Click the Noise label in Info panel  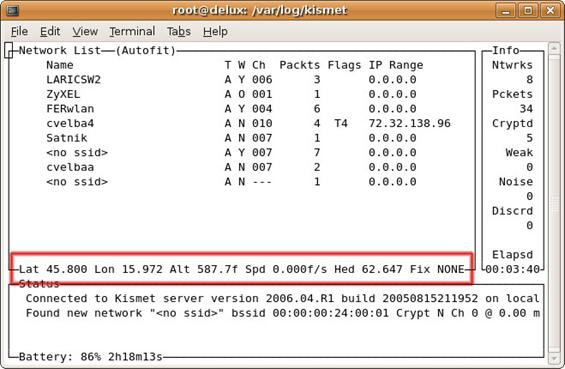coord(516,182)
